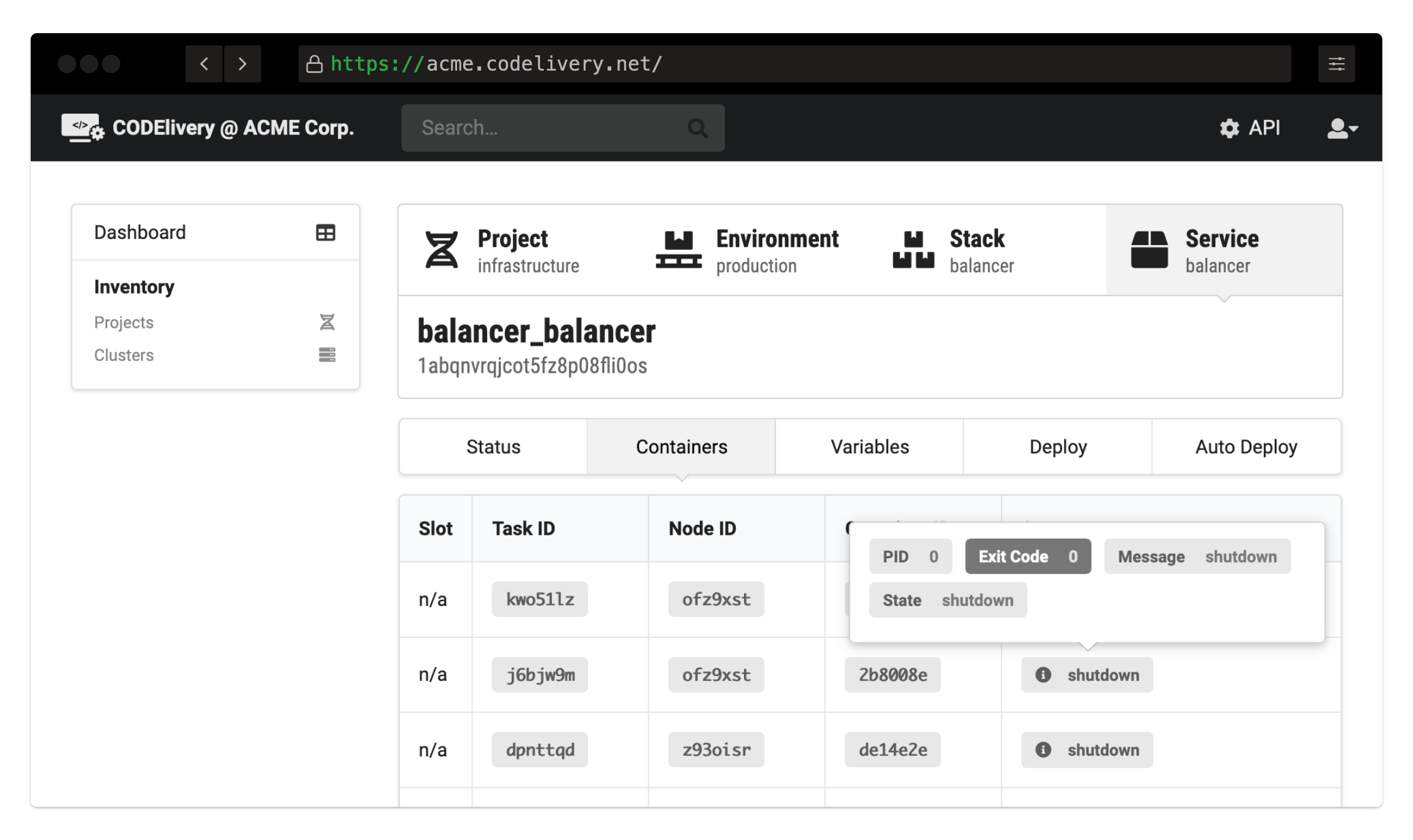The width and height of the screenshot is (1413, 840).
Task: Open API settings gear icon
Action: tap(1229, 128)
